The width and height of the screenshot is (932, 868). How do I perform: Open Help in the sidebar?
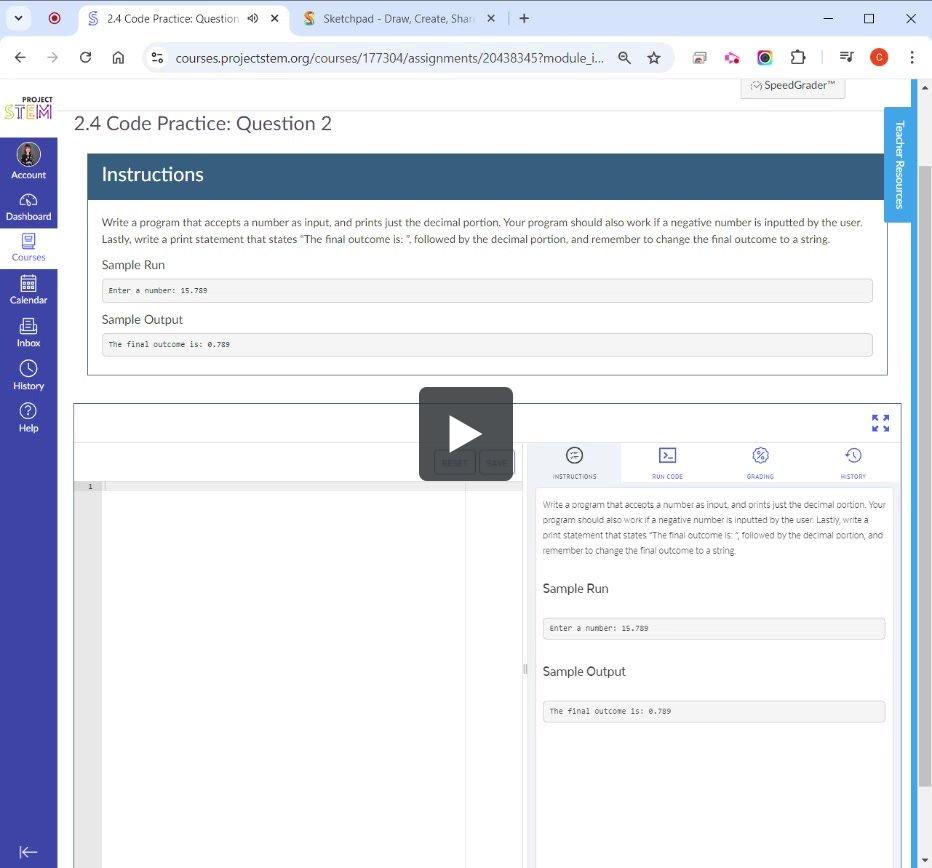29,417
